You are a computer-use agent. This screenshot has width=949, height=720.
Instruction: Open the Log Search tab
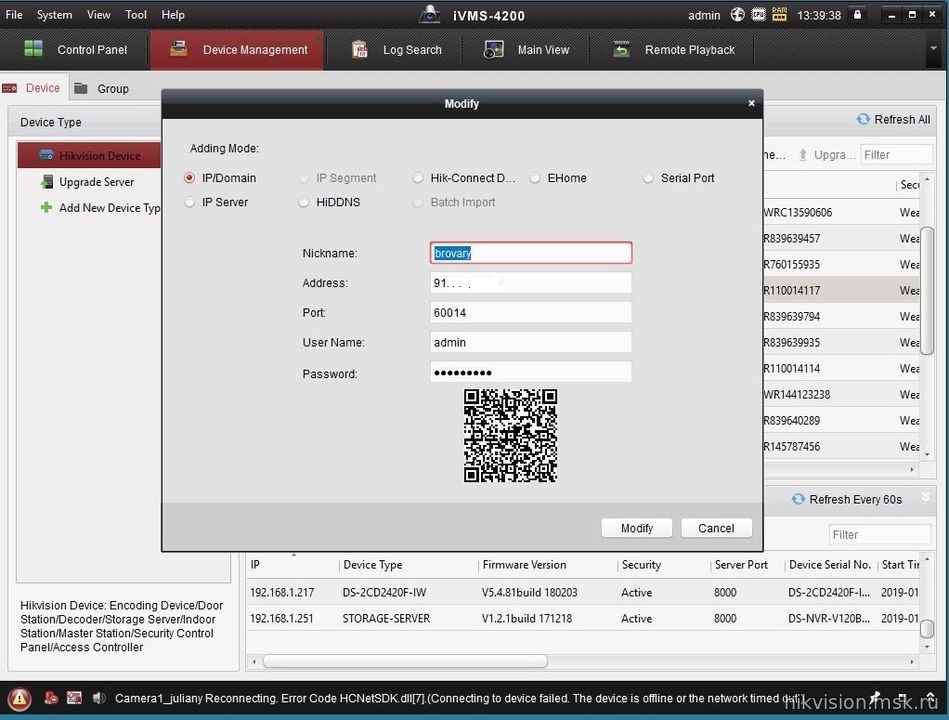tap(396, 50)
